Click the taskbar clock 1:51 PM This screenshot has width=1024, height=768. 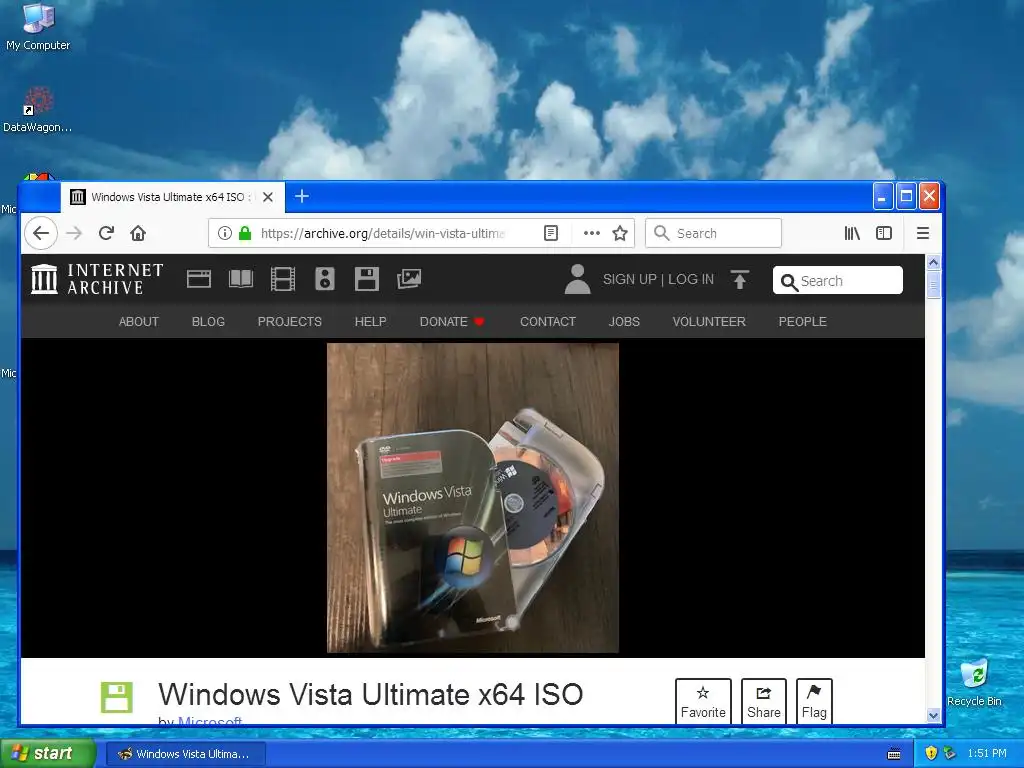987,754
